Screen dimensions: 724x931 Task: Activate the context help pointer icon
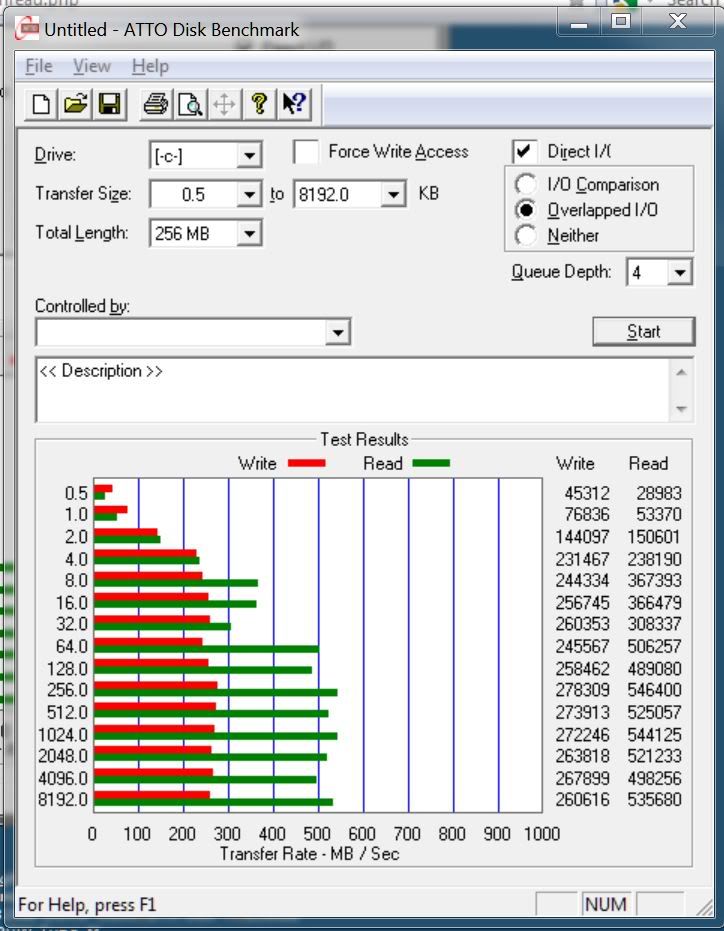294,104
